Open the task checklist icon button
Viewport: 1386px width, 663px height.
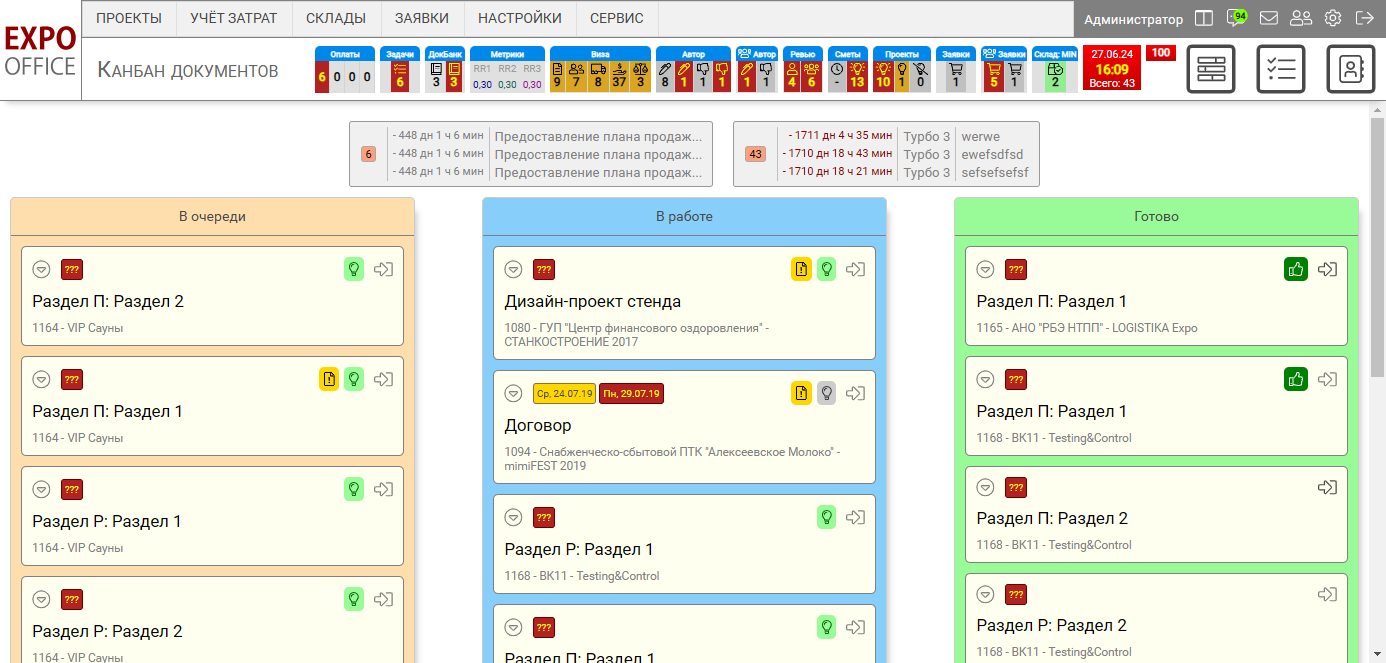click(x=1281, y=69)
